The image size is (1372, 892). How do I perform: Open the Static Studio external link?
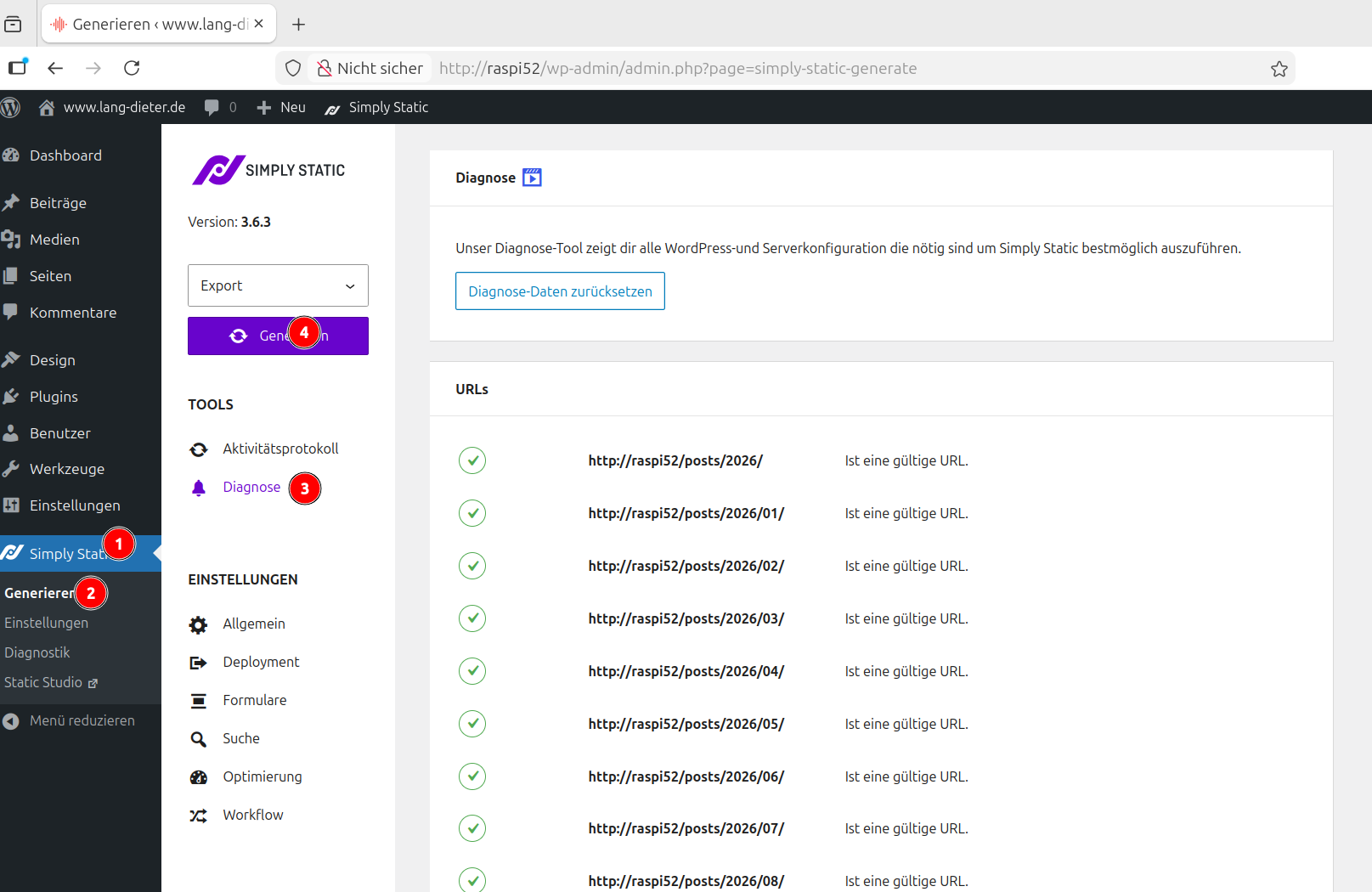click(x=50, y=682)
